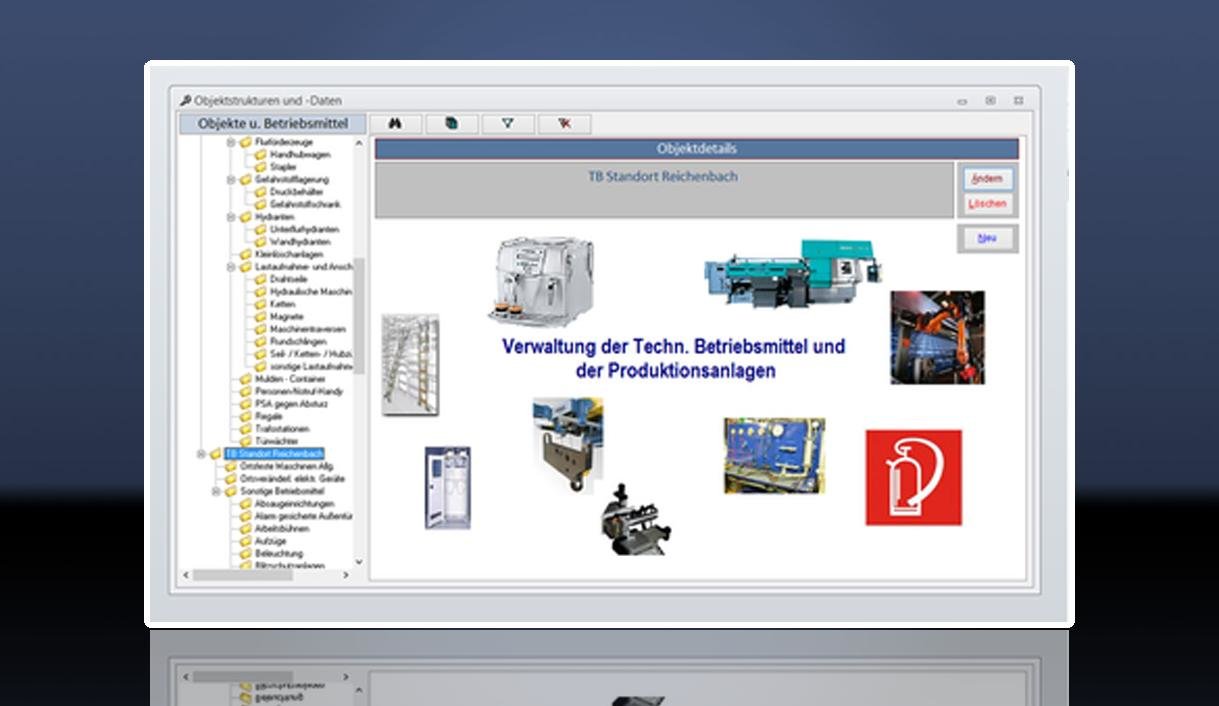Click the Löschen button
The width and height of the screenshot is (1219, 706).
tap(987, 204)
